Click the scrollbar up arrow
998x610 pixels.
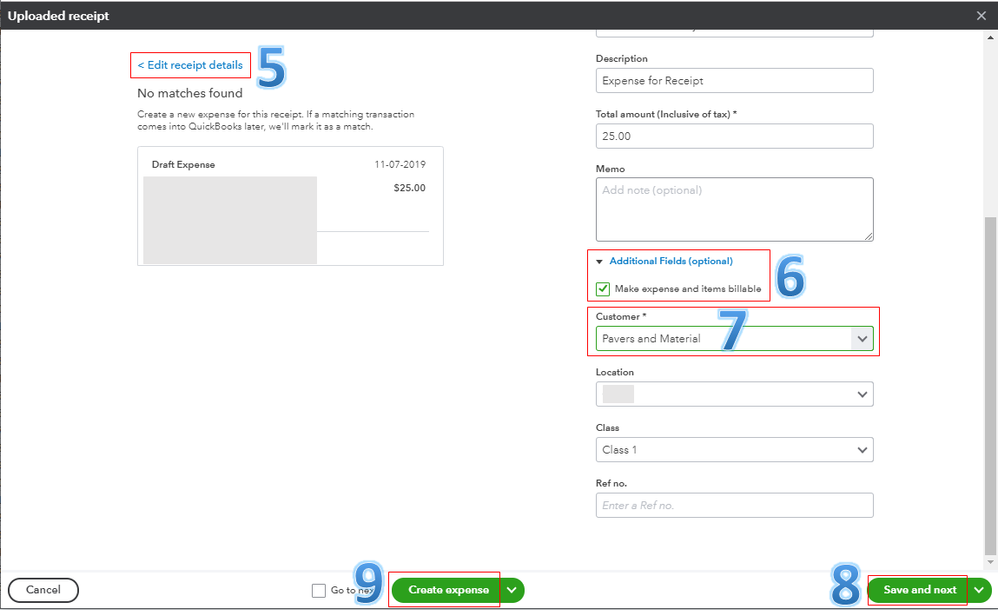[x=990, y=38]
